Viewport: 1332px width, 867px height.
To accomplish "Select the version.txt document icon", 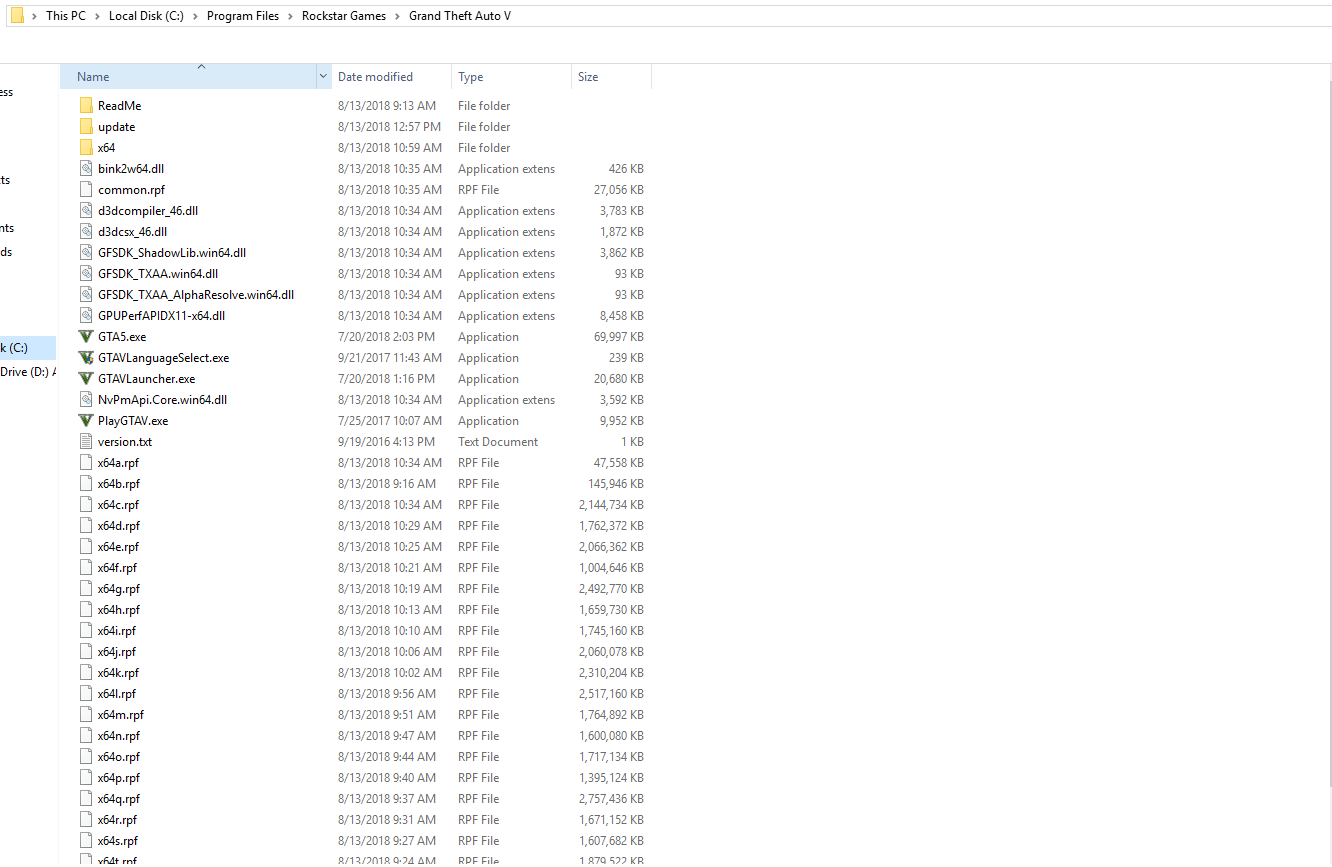I will [x=86, y=442].
